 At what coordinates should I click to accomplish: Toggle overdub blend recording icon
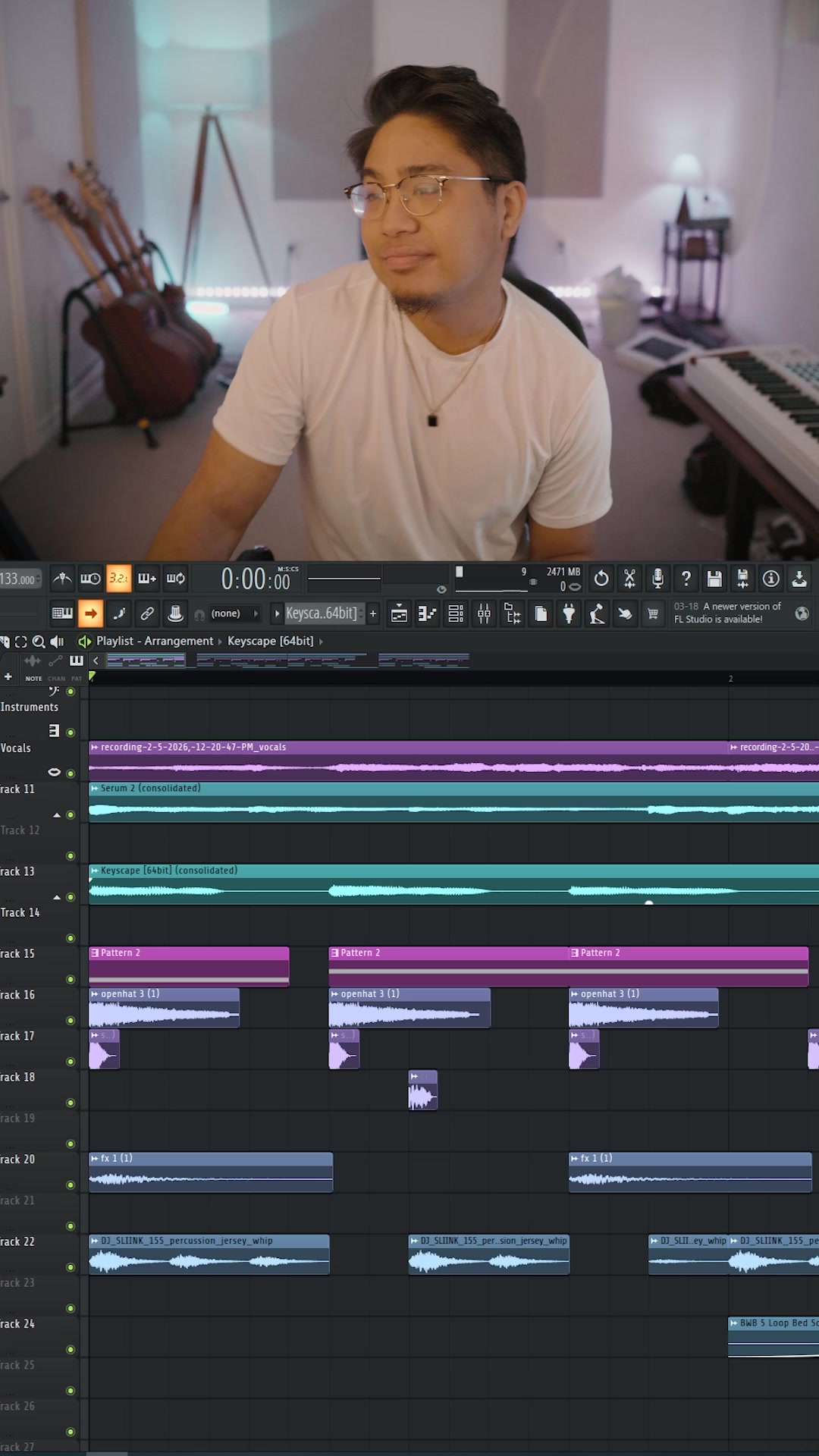point(147,579)
